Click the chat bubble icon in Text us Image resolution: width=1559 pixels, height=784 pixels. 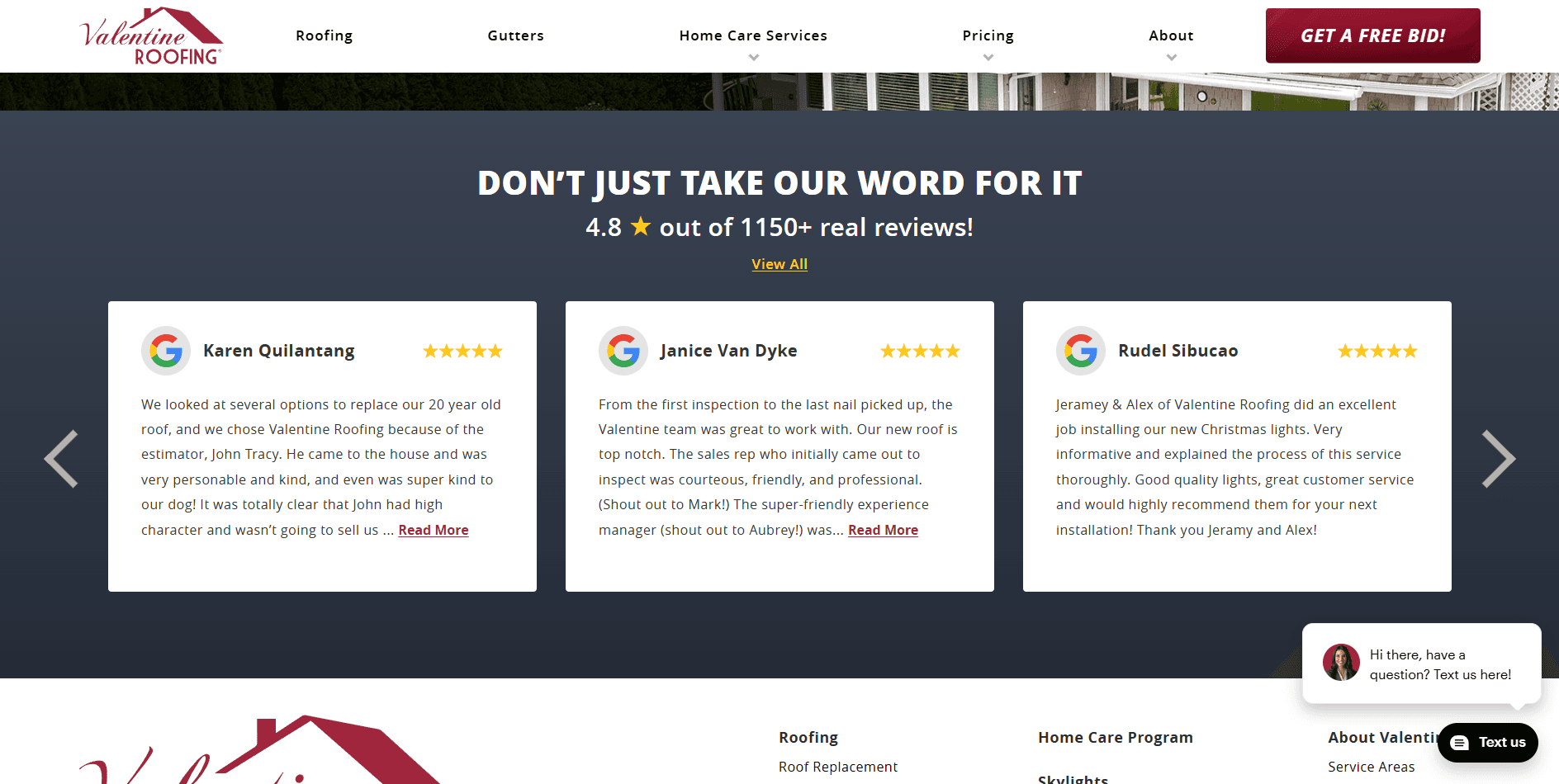tap(1460, 743)
